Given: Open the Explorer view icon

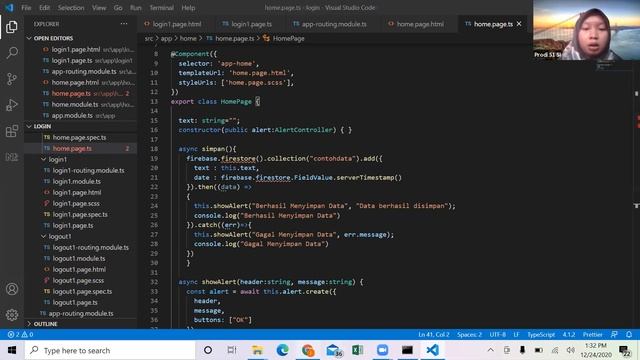Looking at the screenshot, I should (12, 27).
